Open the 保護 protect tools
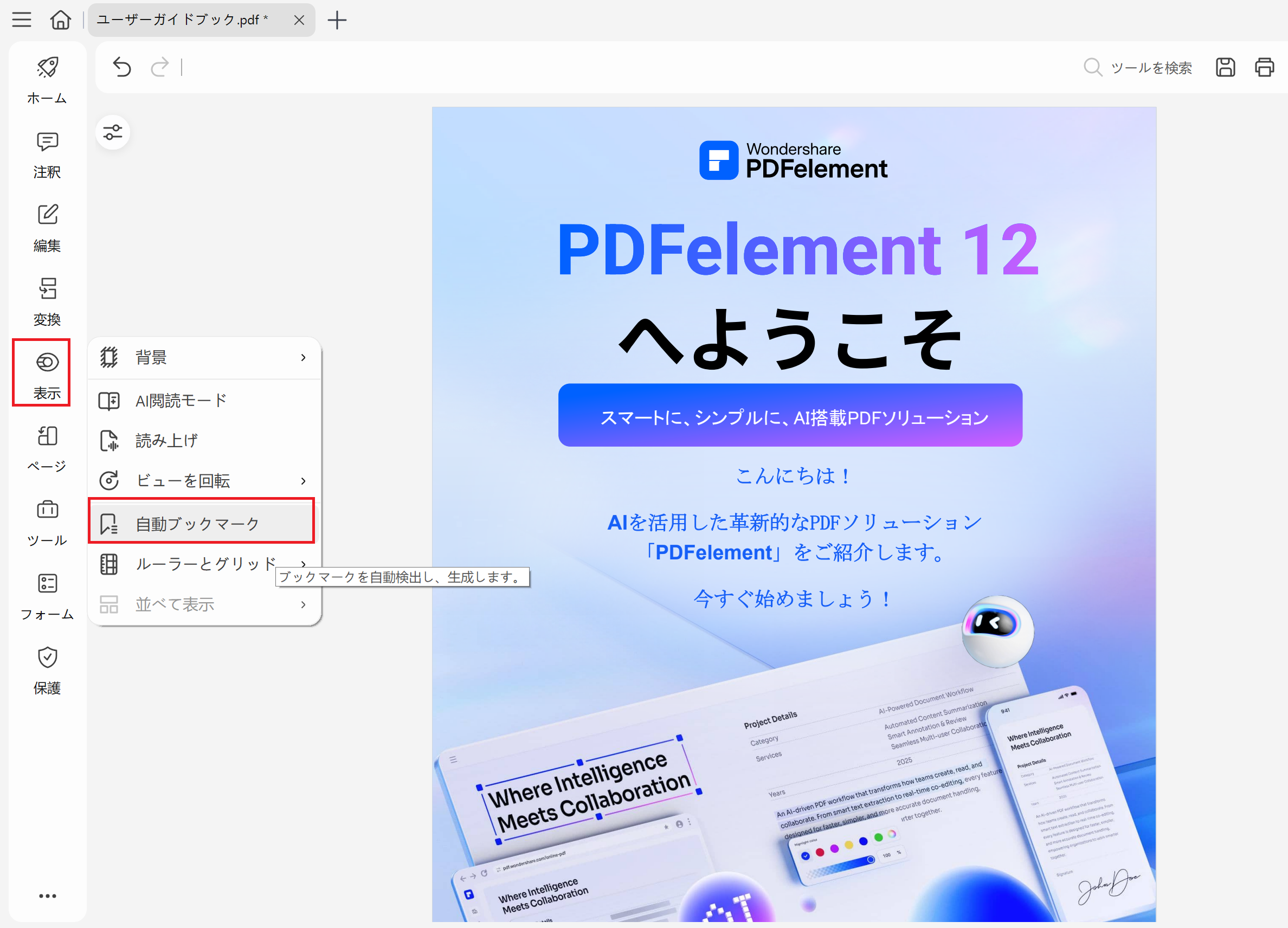This screenshot has width=1288, height=928. (47, 671)
